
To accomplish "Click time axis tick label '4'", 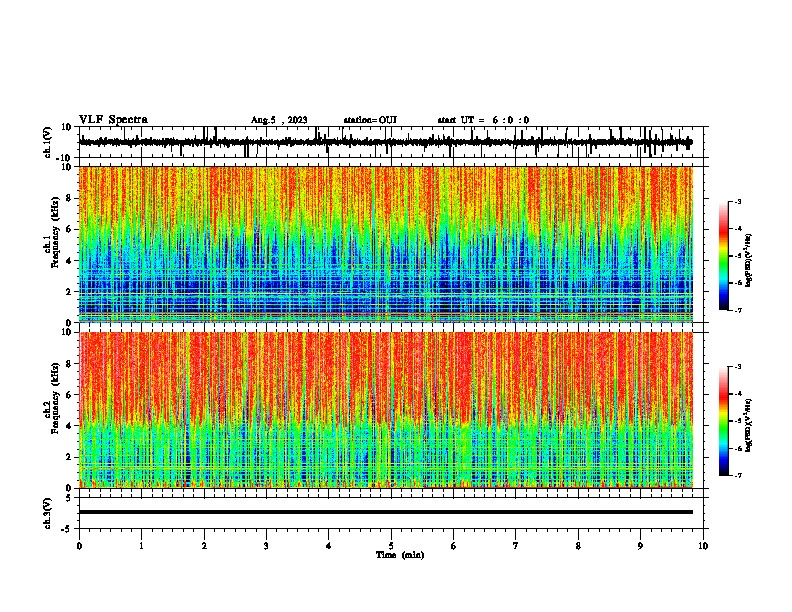I will pyautogui.click(x=329, y=546).
